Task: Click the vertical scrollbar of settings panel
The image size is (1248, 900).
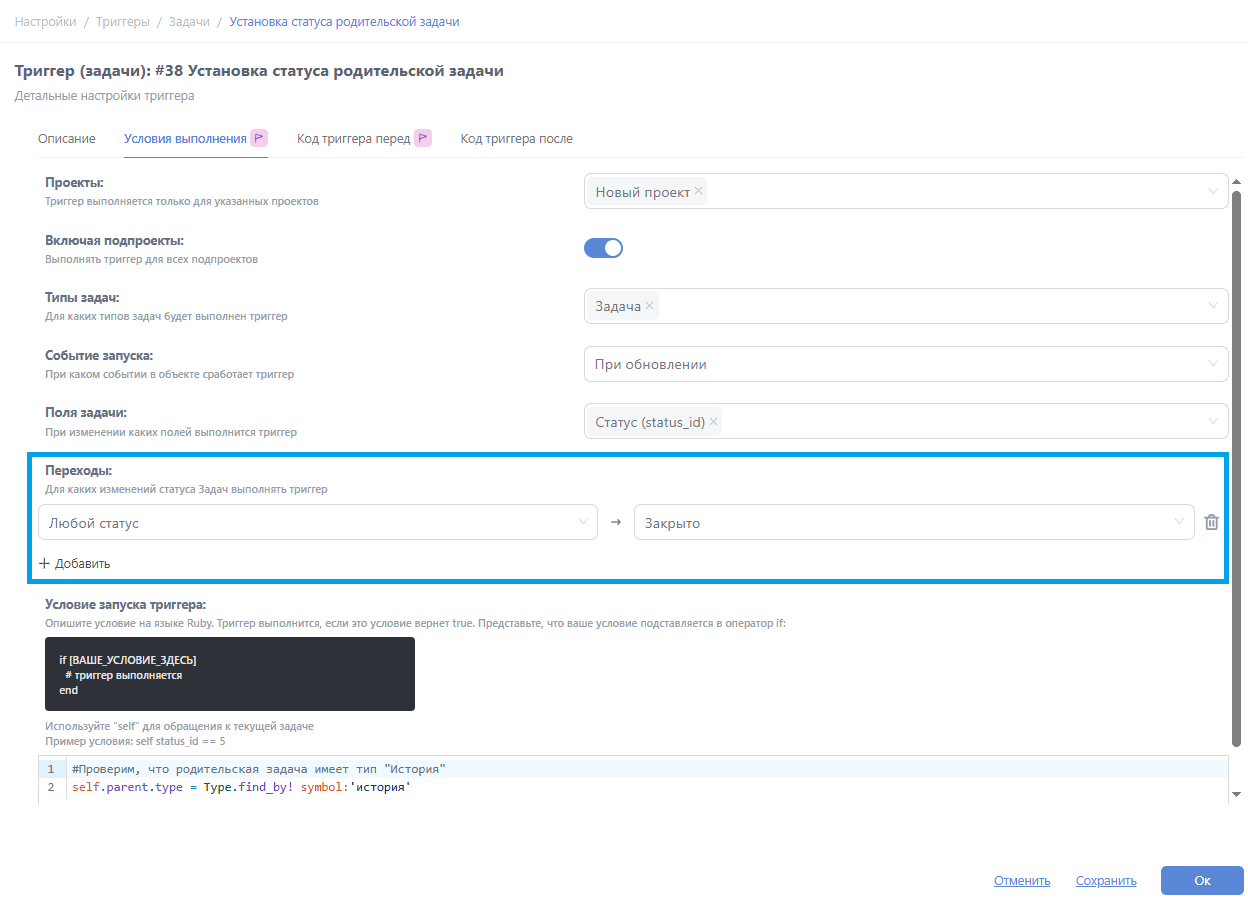Action: 1236,460
